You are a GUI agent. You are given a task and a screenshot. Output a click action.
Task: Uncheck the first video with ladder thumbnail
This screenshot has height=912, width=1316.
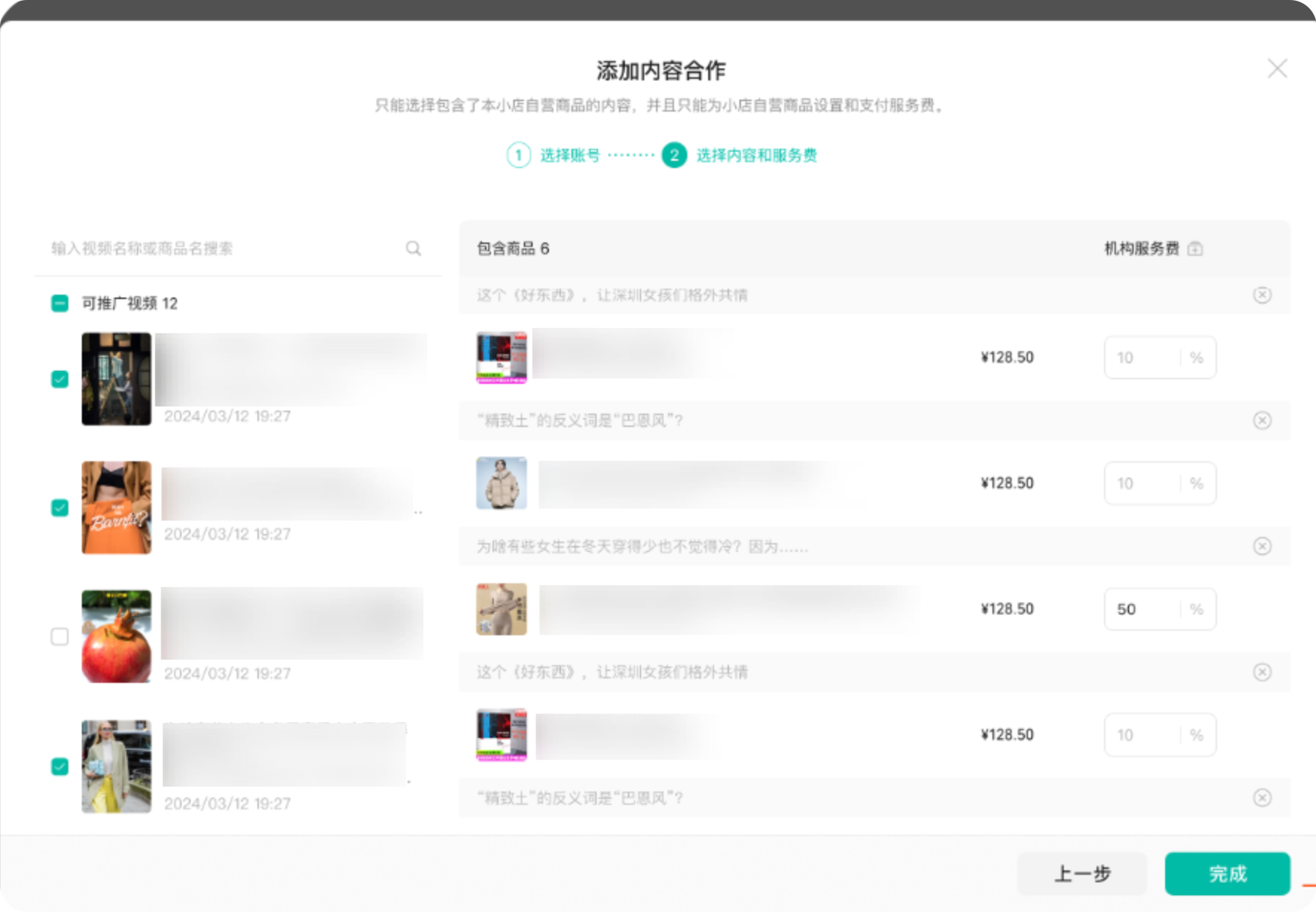click(x=60, y=379)
